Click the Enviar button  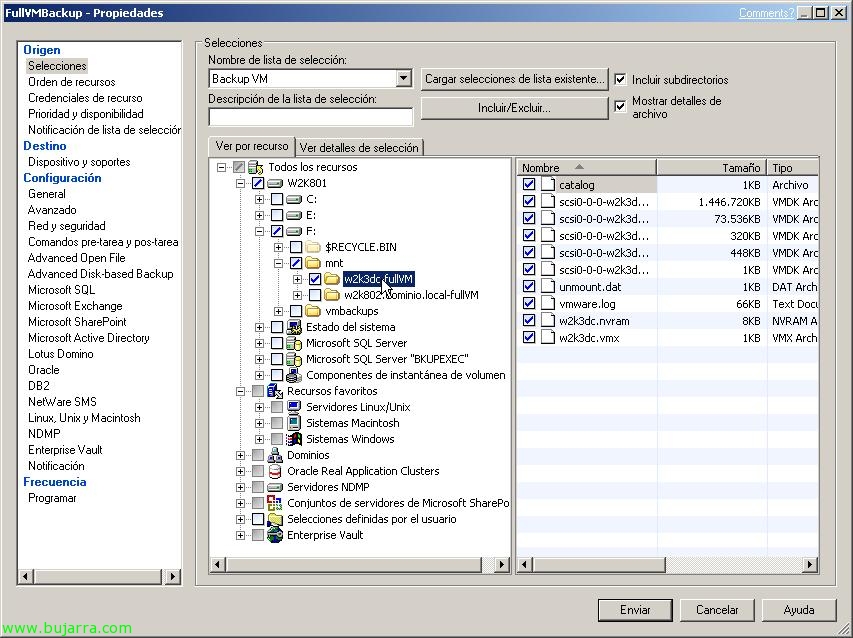[x=635, y=610]
